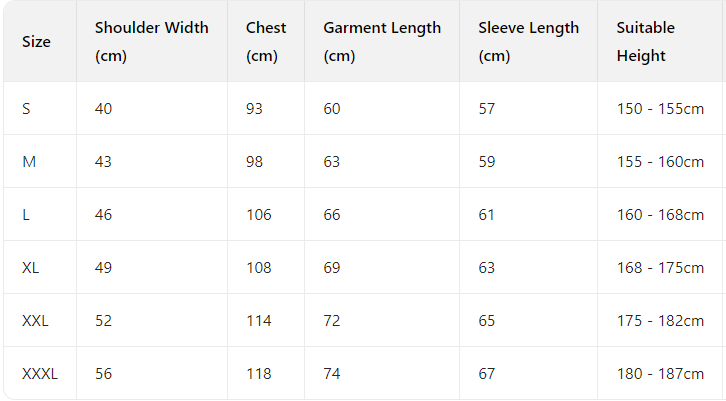Click chest value 106 in L row

tap(258, 214)
